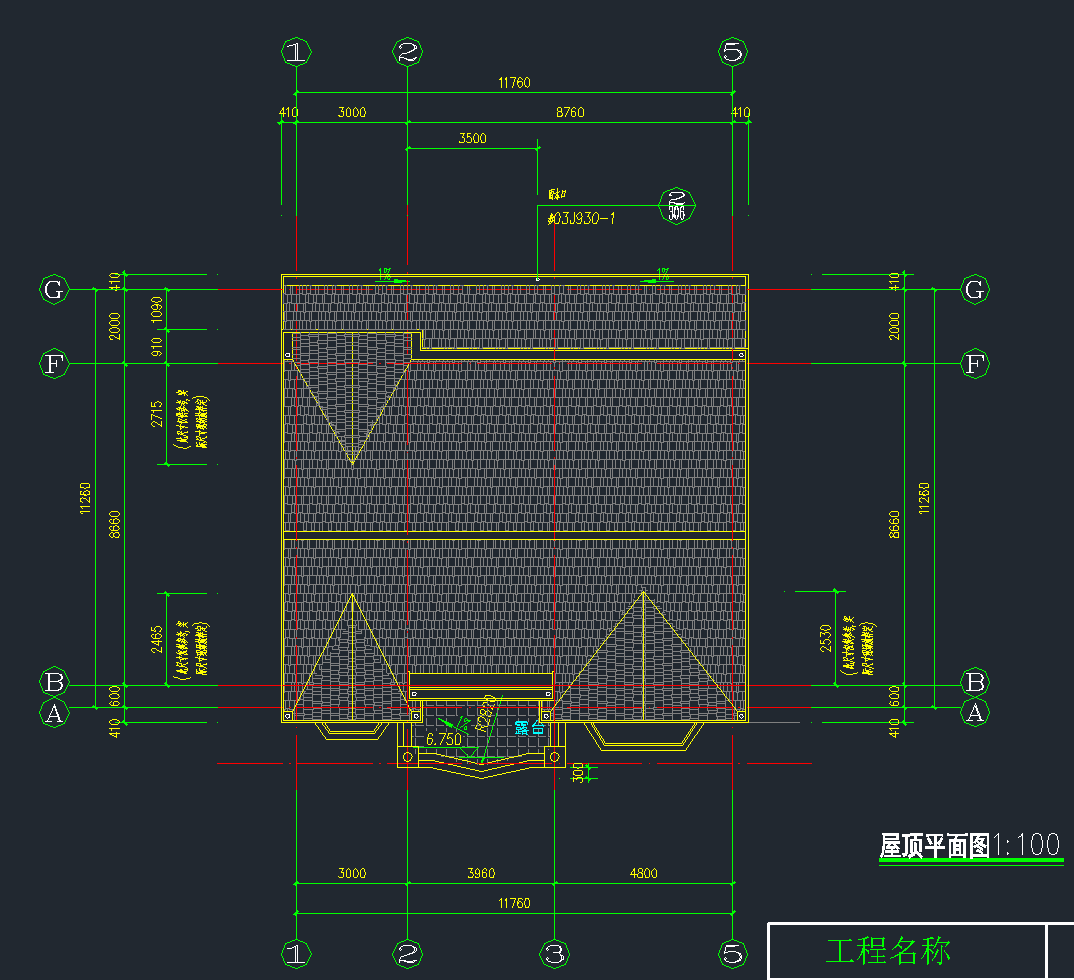Image resolution: width=1074 pixels, height=980 pixels.
Task: Select the 2530 dimension on right side
Action: pos(825,638)
